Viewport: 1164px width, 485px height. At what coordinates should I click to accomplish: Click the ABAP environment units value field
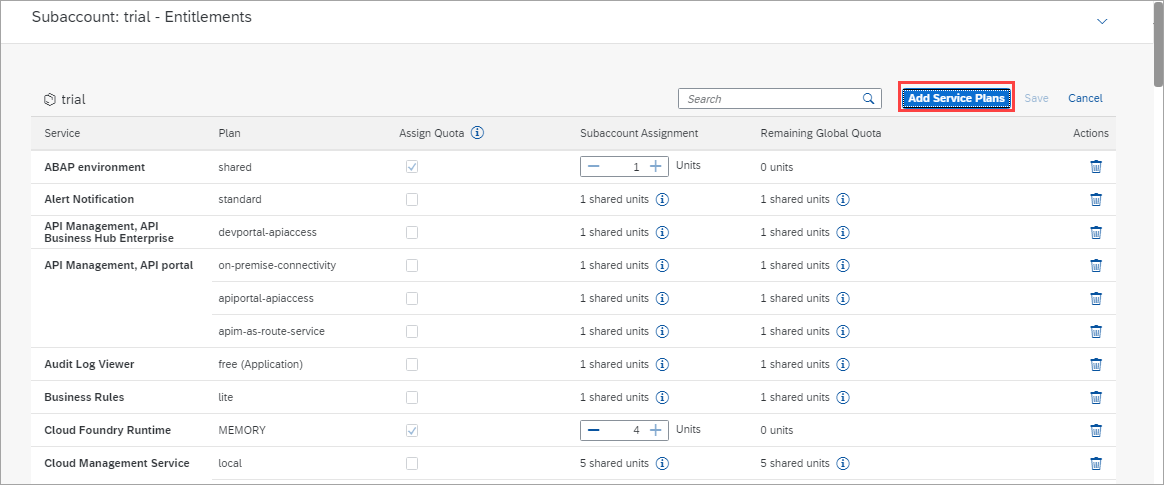click(x=624, y=166)
